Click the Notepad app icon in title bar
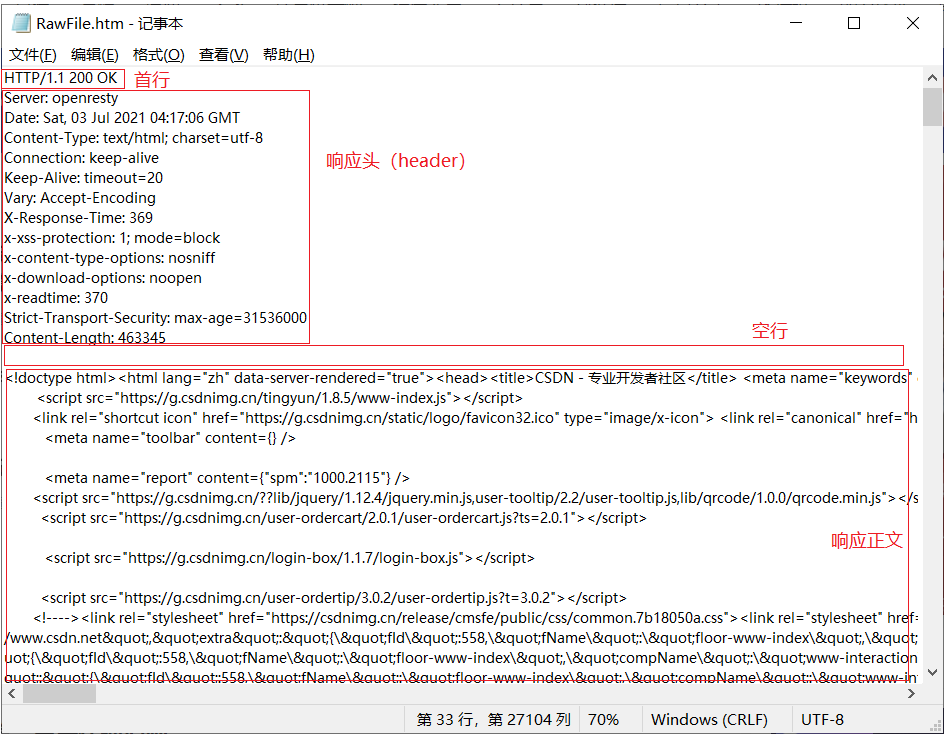Image resolution: width=950 pixels, height=739 pixels. click(21, 24)
